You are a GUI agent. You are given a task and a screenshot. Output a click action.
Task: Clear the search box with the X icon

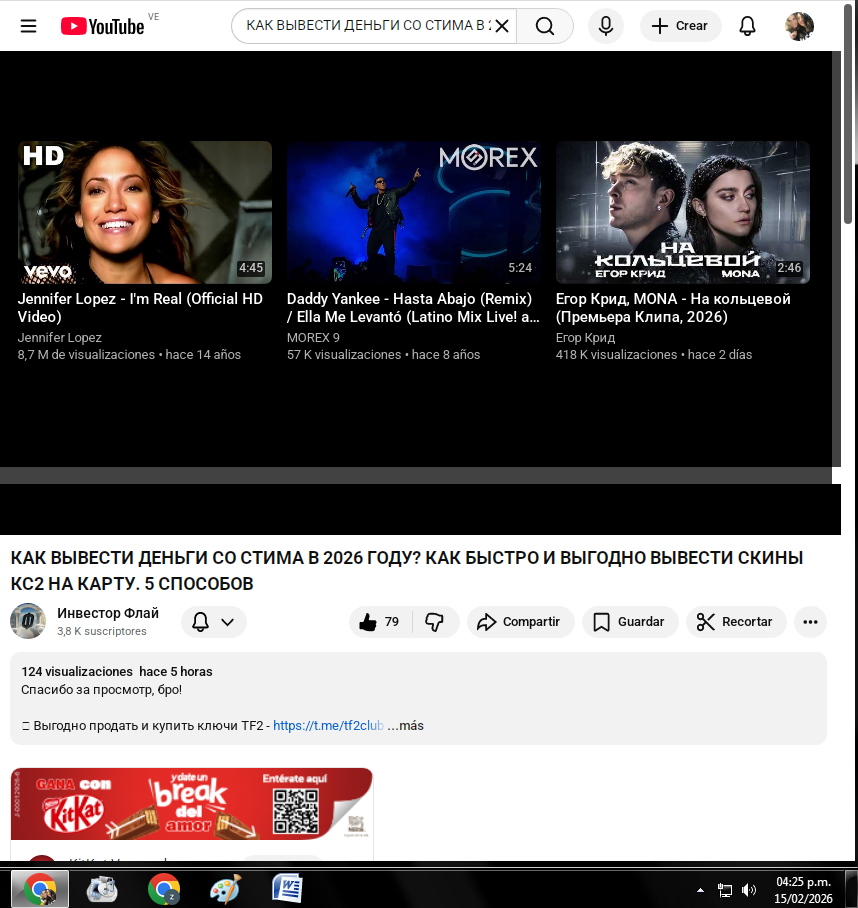502,26
